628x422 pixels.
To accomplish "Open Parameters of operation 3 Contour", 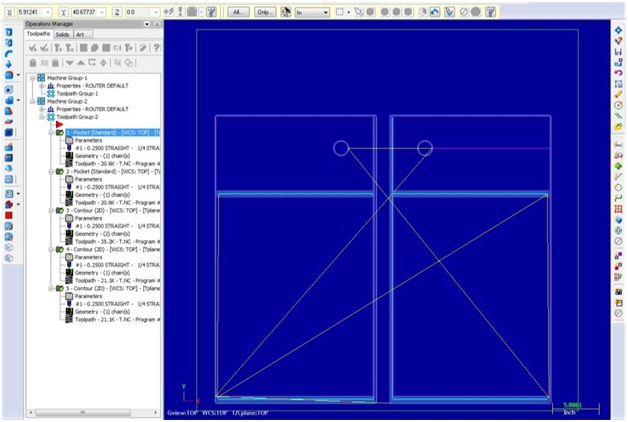I will (88, 218).
